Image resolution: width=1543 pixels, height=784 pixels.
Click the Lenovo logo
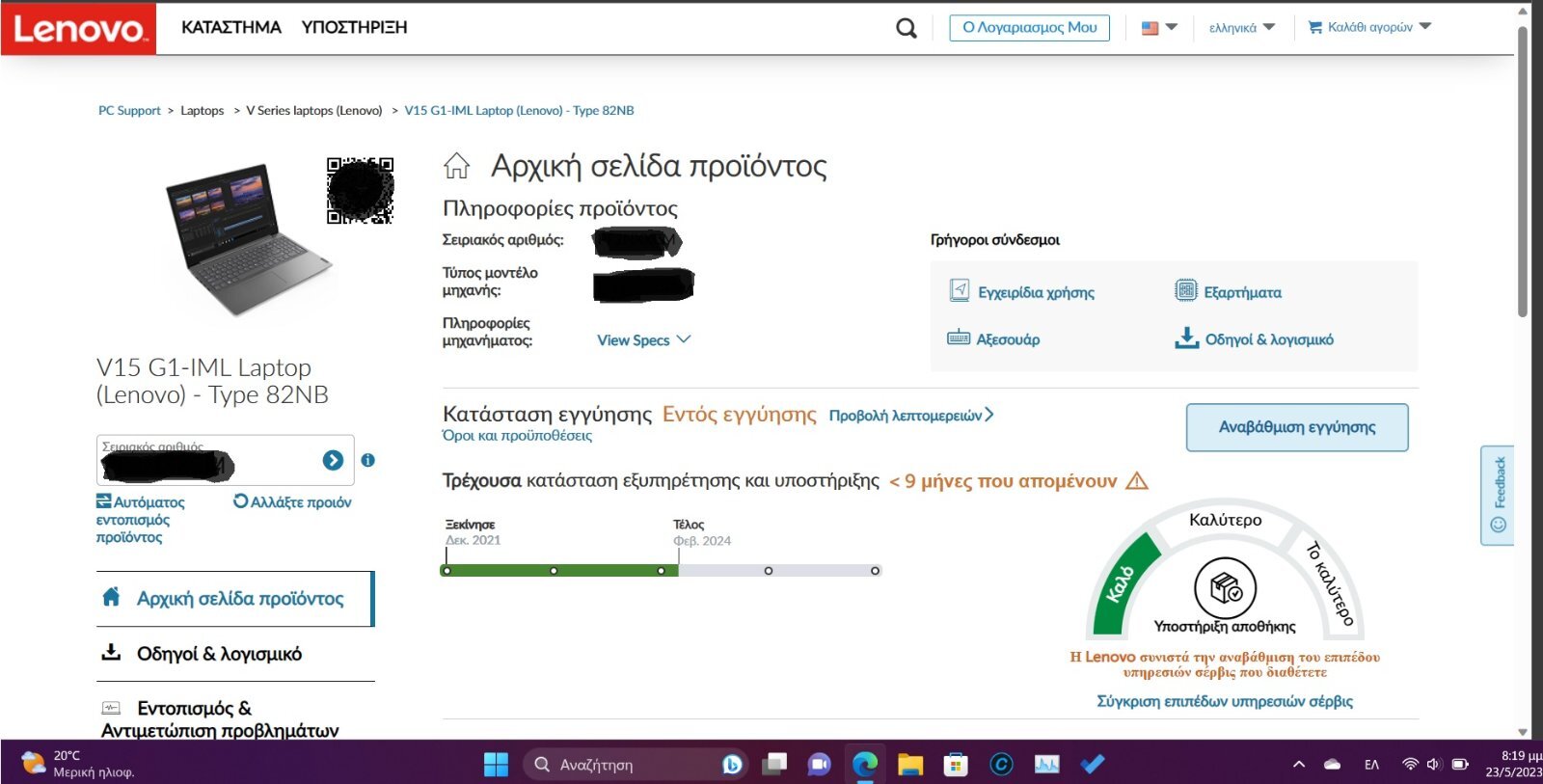(x=78, y=28)
